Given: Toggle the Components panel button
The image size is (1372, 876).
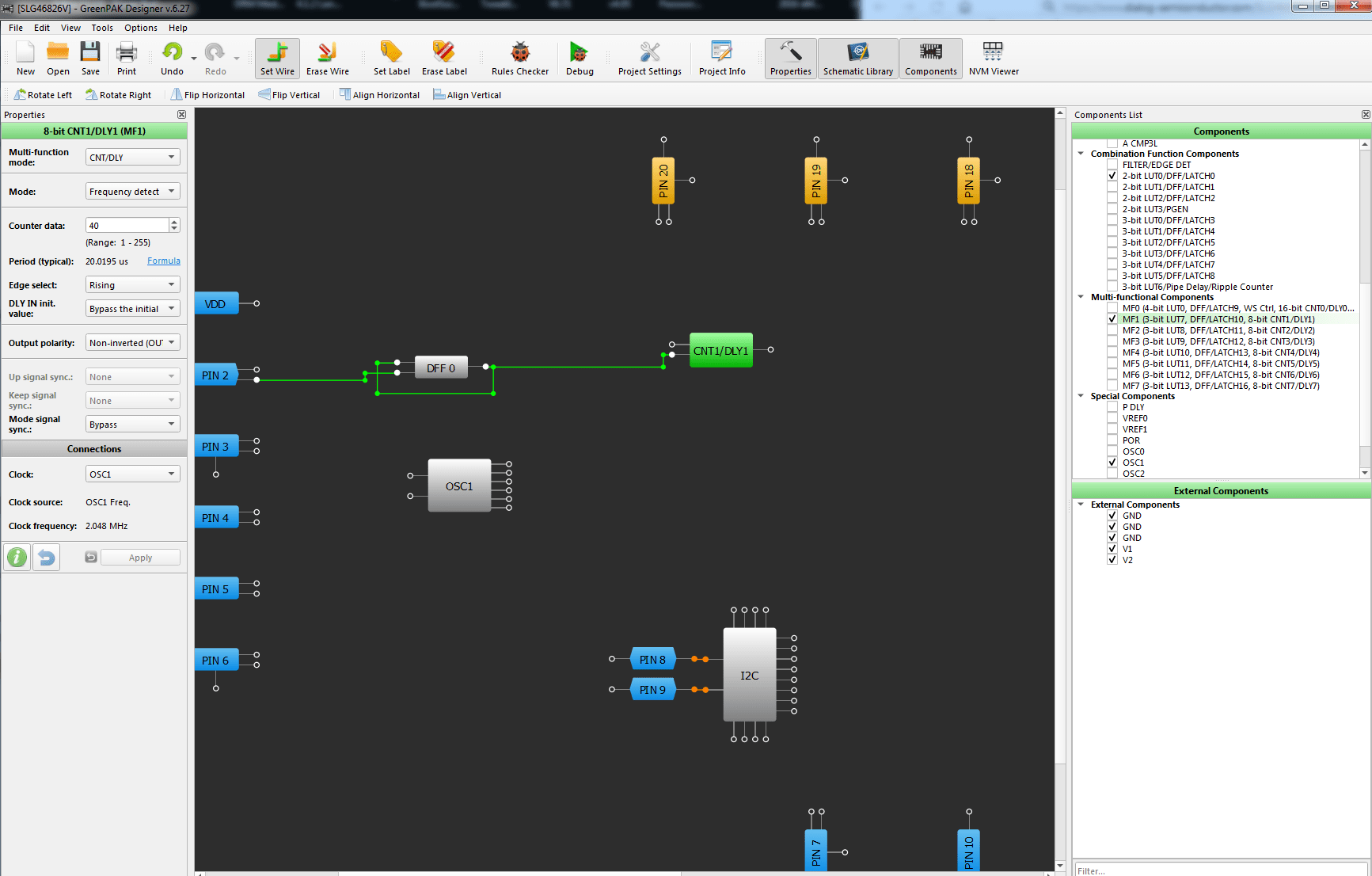Looking at the screenshot, I should pyautogui.click(x=931, y=58).
